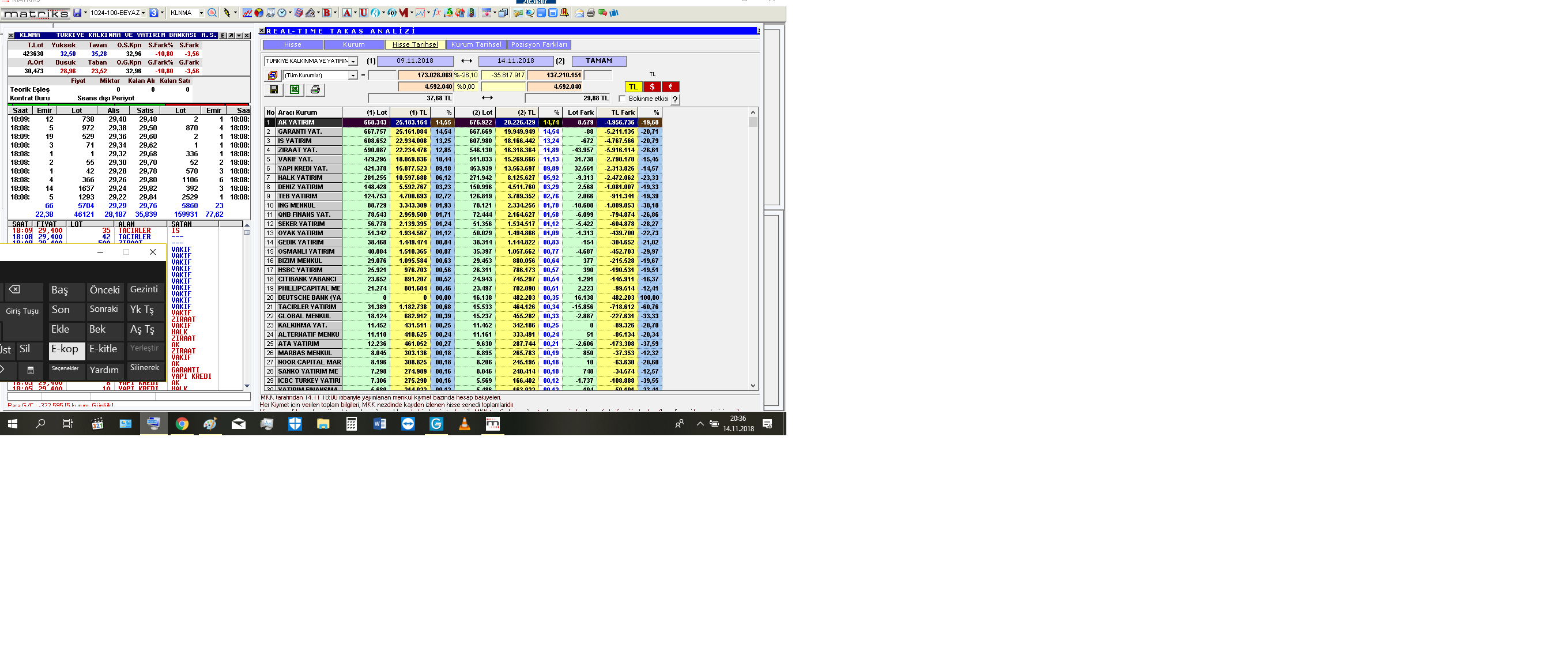Open the line chart icon in main toolbar

click(x=247, y=13)
